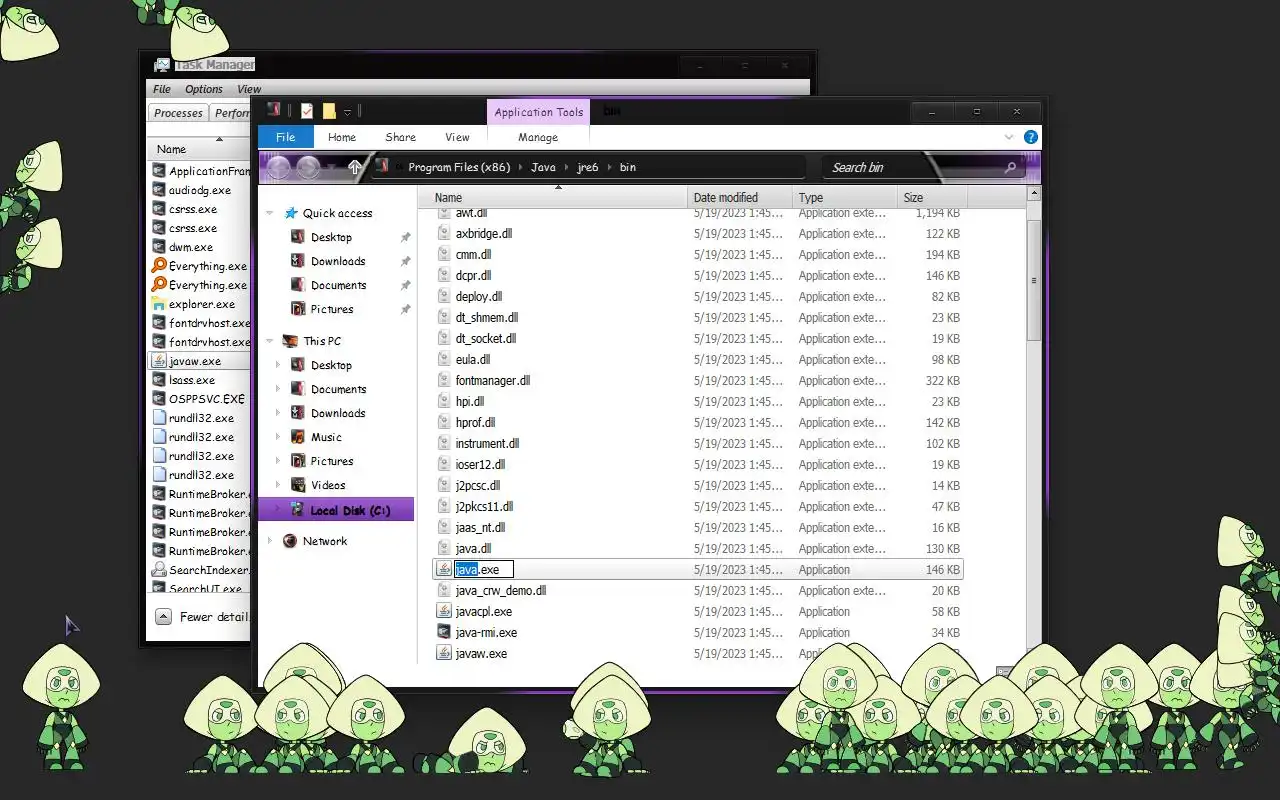Click the Quick access star icon

coord(291,213)
